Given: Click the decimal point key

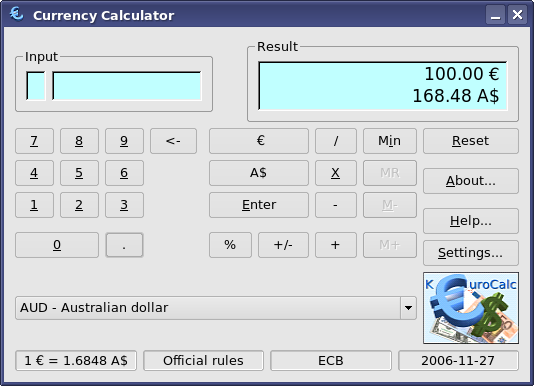Looking at the screenshot, I should click(x=124, y=245).
